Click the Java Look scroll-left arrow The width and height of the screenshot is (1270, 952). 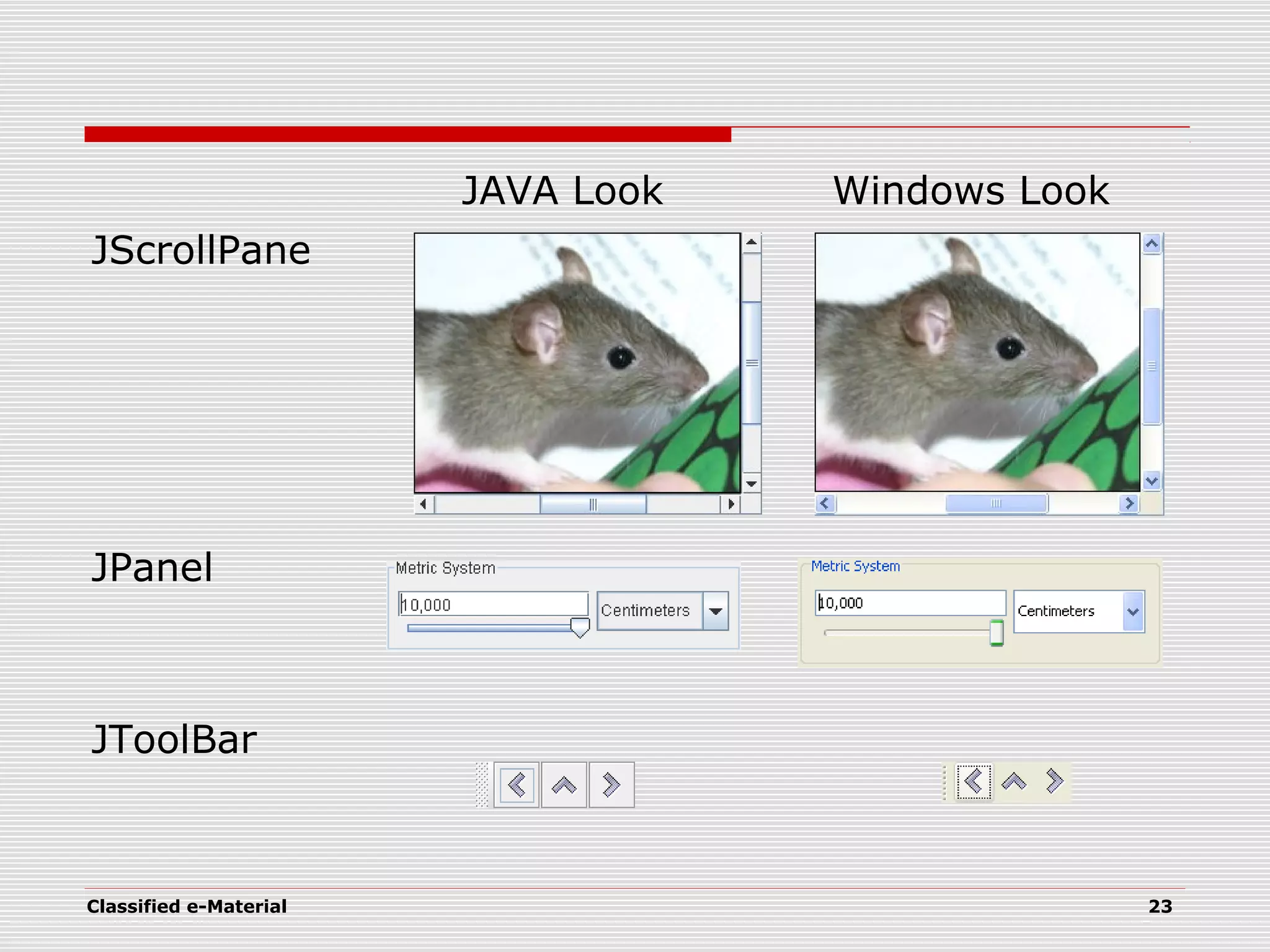pyautogui.click(x=424, y=504)
